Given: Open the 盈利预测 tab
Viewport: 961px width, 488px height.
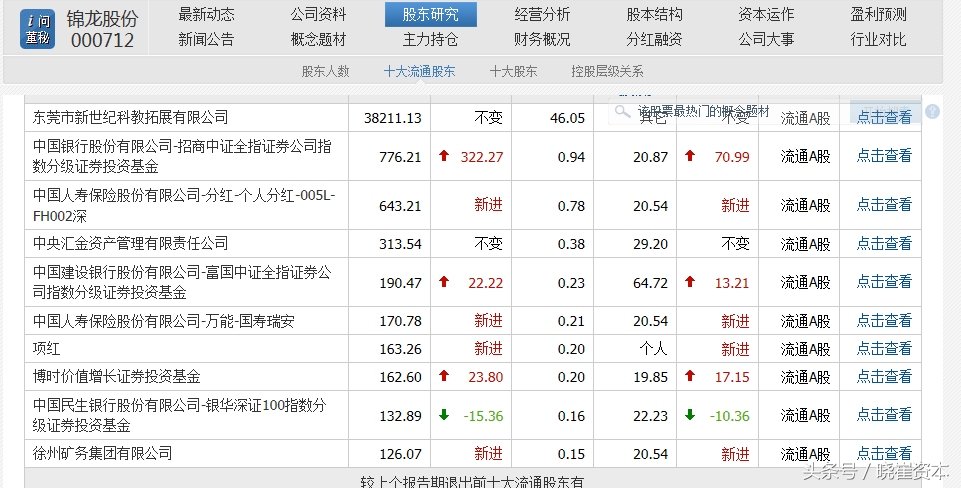Looking at the screenshot, I should click(878, 15).
